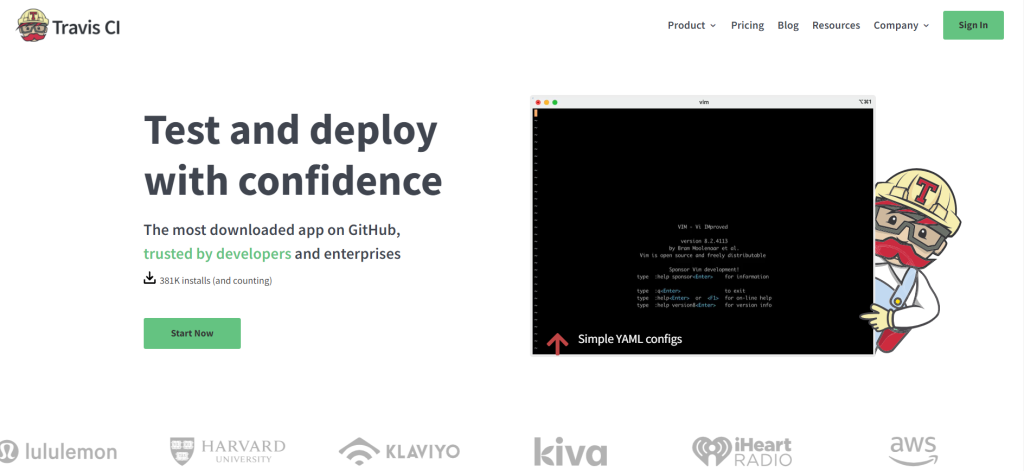
Task: Click the lululemon logo
Action: click(x=58, y=451)
